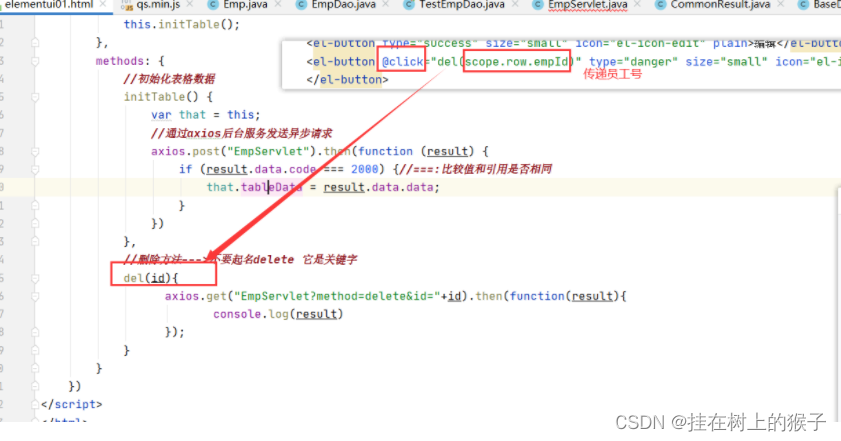Click the </script> closing tag
This screenshot has width=841, height=441.
tap(71, 404)
